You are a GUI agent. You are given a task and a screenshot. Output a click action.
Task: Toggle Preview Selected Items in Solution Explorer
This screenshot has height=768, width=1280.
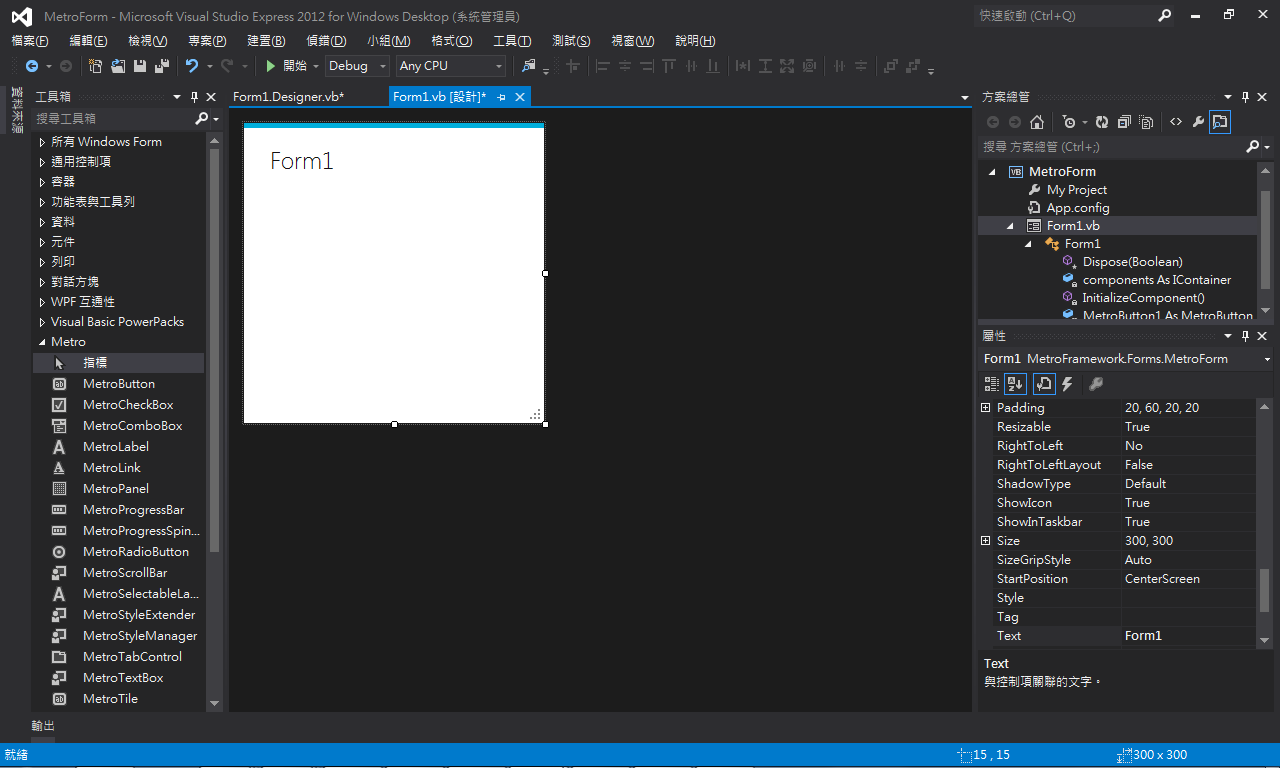[x=1220, y=122]
